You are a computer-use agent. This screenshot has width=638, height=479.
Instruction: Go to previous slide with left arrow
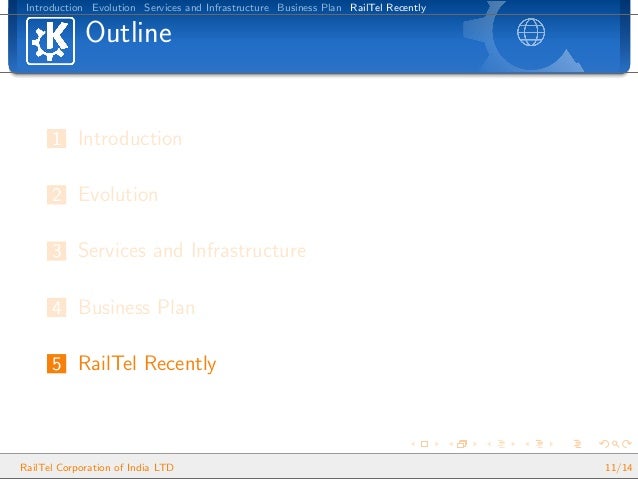tap(413, 444)
